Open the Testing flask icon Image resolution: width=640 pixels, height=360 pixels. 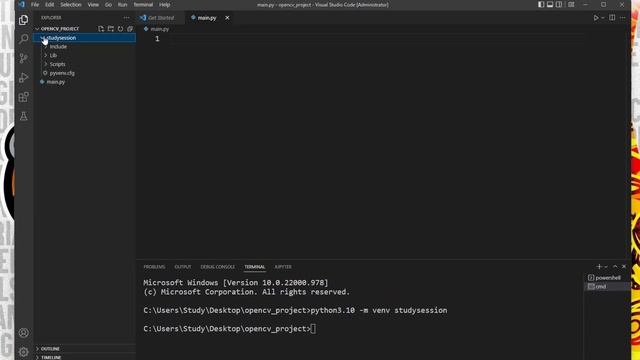(24, 116)
